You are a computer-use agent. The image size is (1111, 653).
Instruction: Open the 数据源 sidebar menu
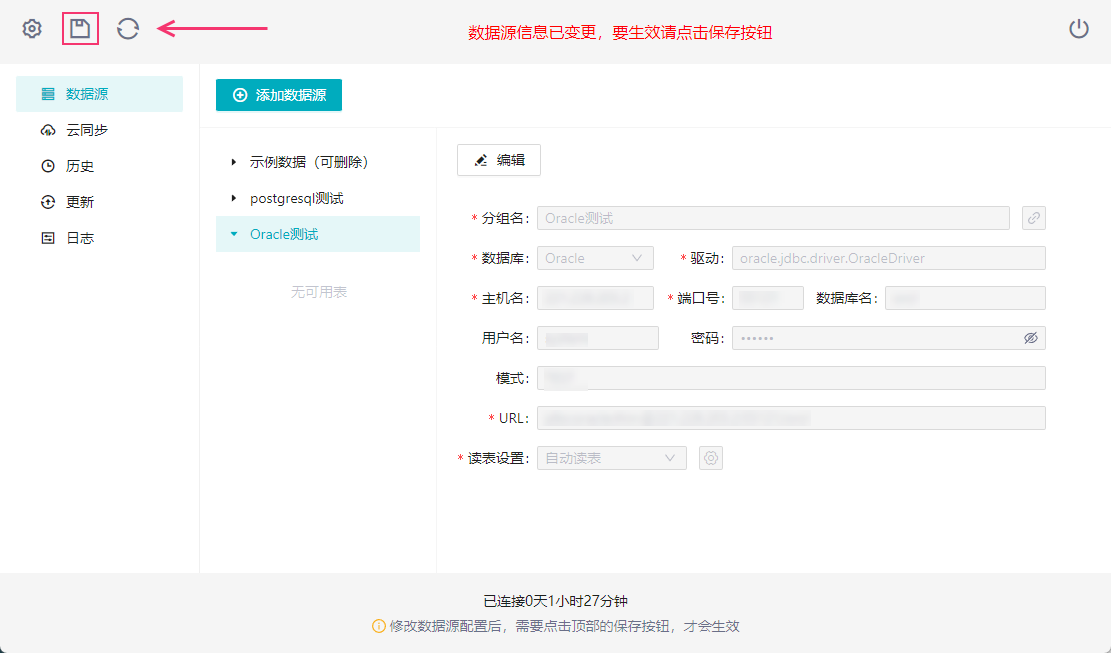click(99, 93)
